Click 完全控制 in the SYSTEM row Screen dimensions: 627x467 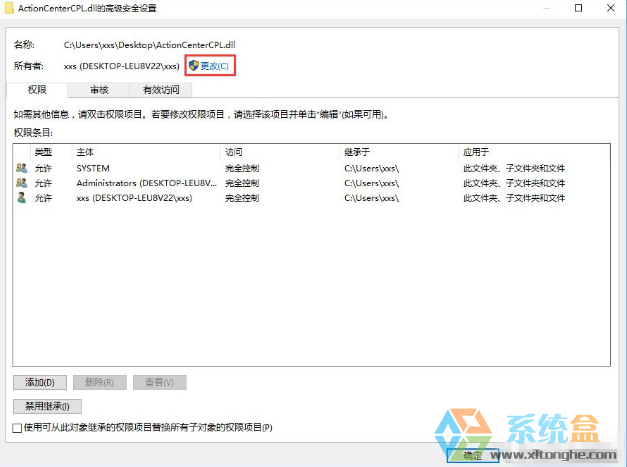[242, 168]
